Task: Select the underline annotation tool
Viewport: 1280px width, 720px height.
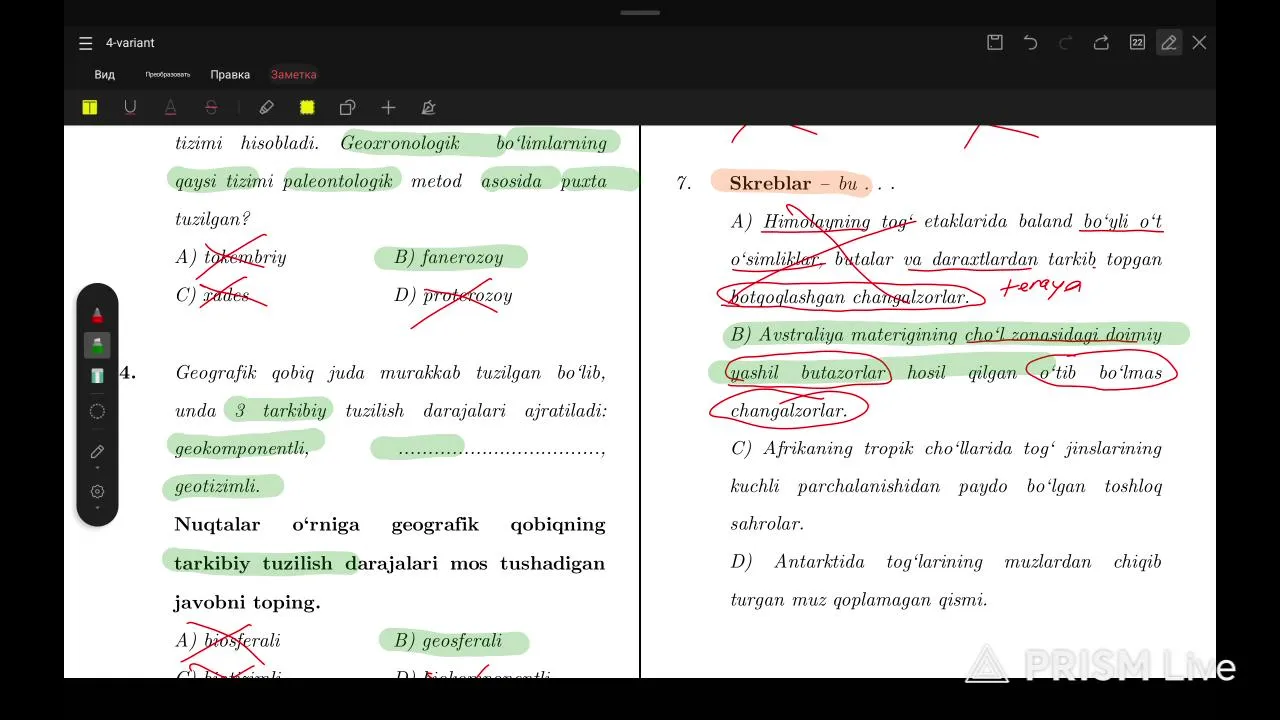Action: (130, 108)
